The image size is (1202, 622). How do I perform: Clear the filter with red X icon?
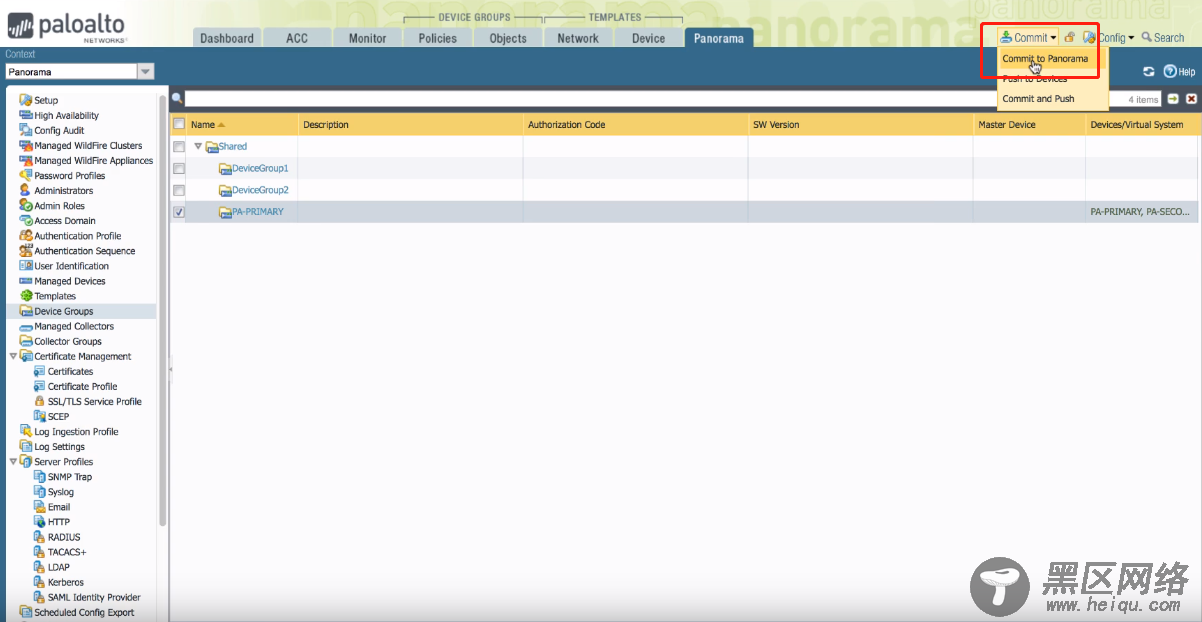[1191, 99]
